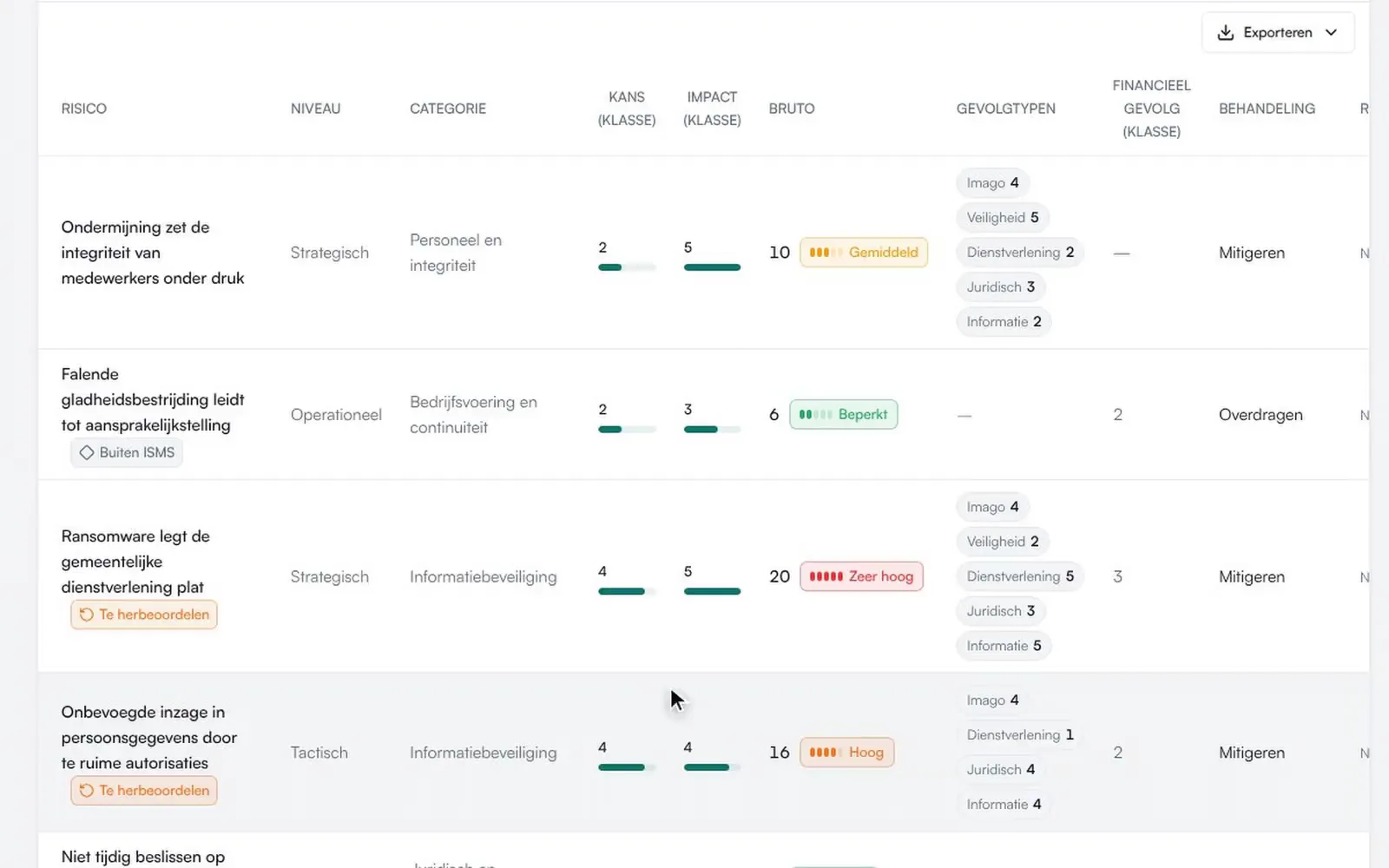Image resolution: width=1389 pixels, height=868 pixels.
Task: Click the Hoog bruto score badge
Action: click(846, 753)
